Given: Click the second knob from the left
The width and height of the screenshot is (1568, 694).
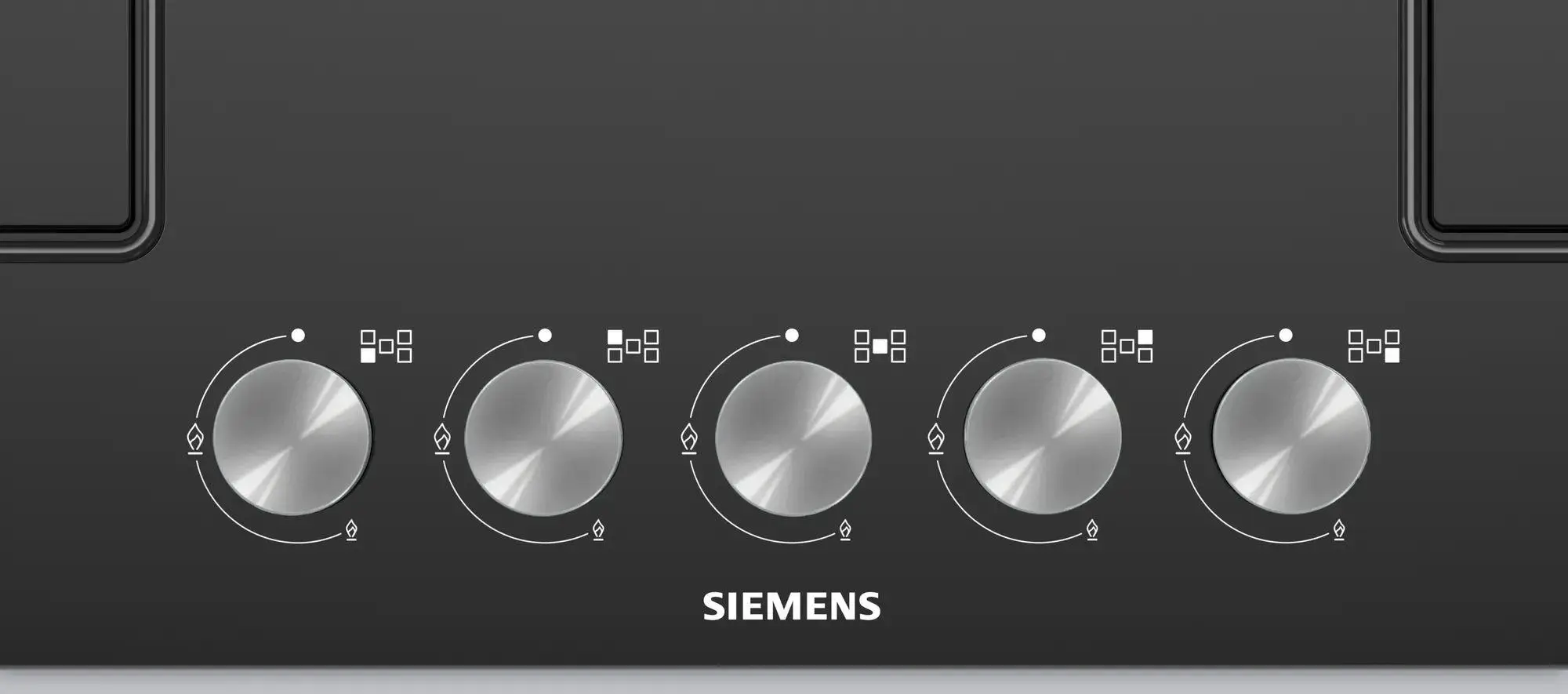Looking at the screenshot, I should coord(543,438).
